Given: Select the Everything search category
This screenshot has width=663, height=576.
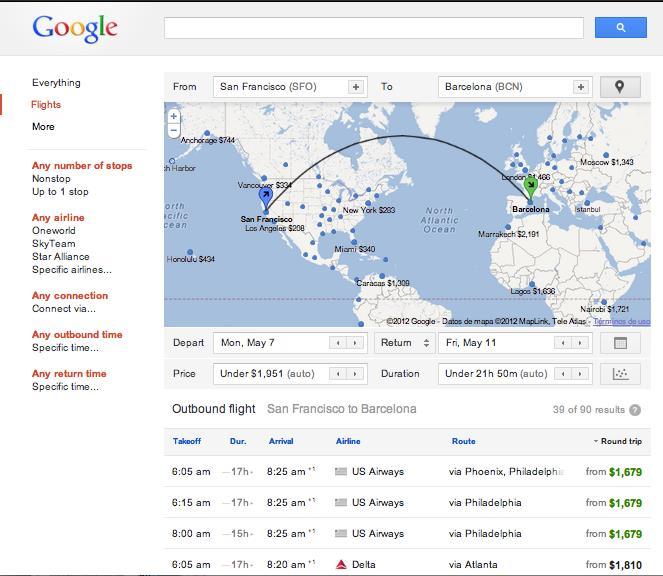Looking at the screenshot, I should [x=56, y=82].
